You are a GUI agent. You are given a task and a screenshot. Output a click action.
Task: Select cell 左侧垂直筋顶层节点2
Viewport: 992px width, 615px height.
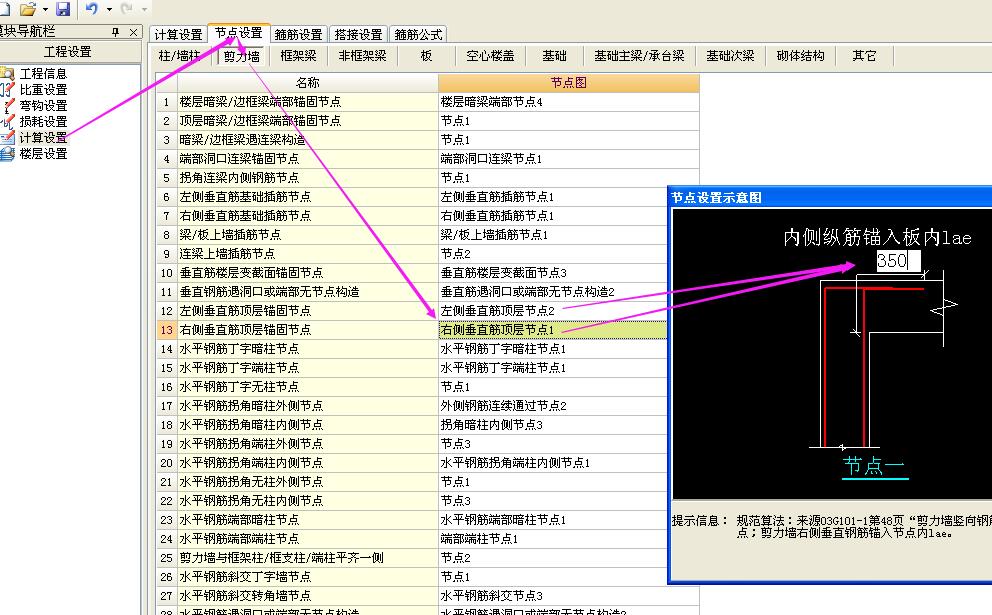click(x=553, y=311)
